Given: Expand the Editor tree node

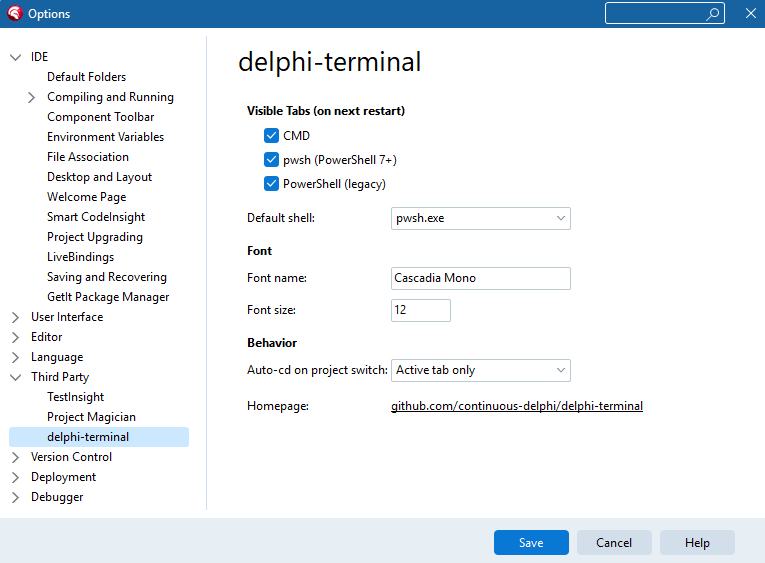Looking at the screenshot, I should [16, 338].
